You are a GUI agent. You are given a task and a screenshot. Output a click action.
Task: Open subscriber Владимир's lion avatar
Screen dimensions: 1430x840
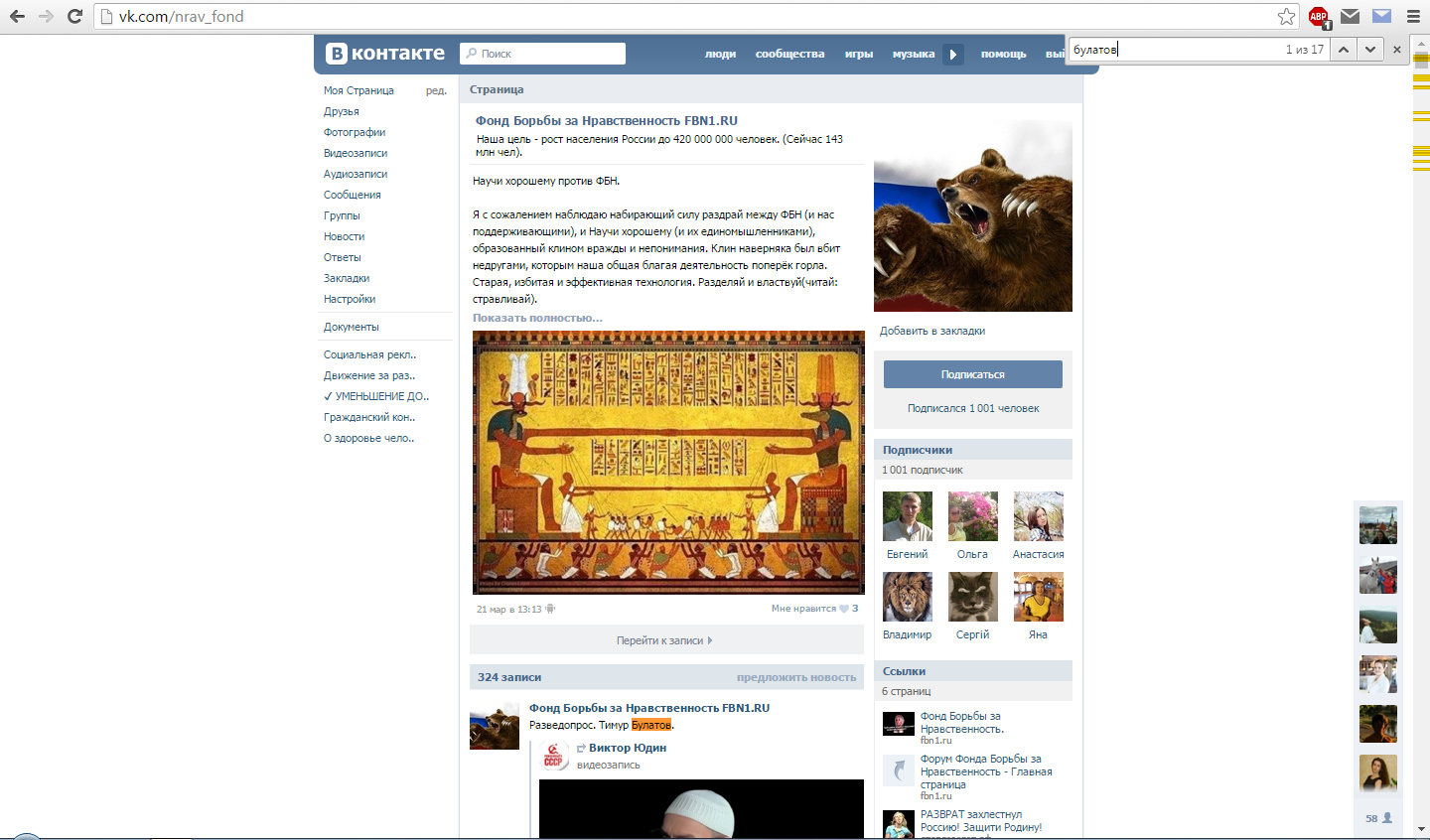(908, 597)
